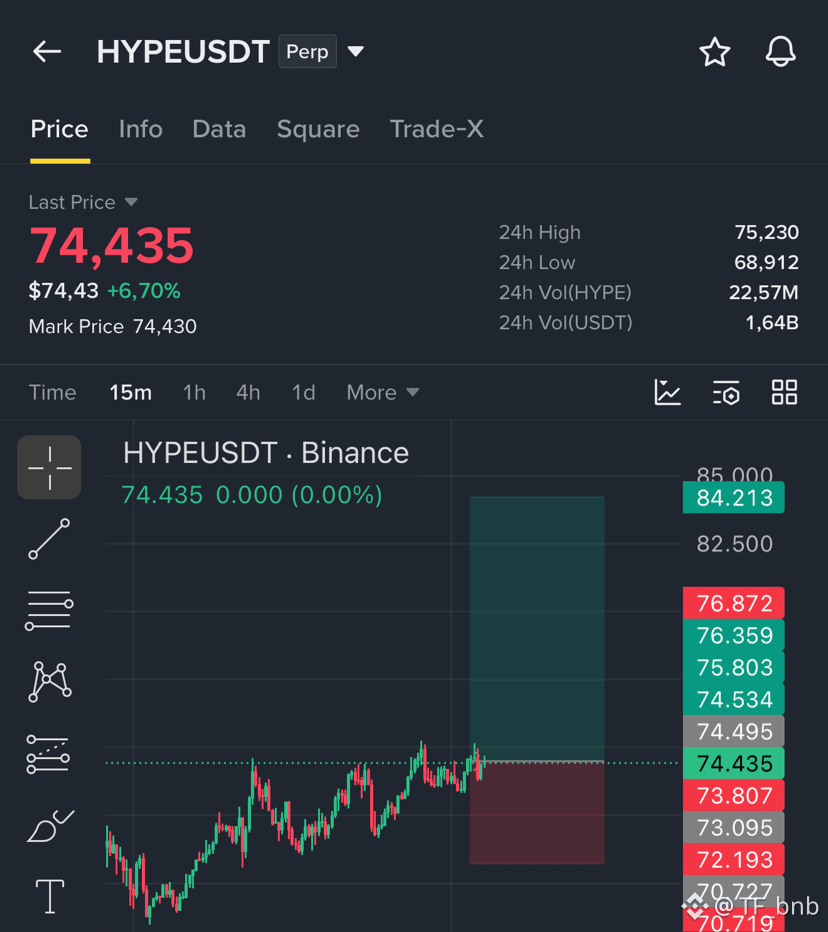This screenshot has width=828, height=932.
Task: Select the long position forecasting tool
Action: coord(48,754)
